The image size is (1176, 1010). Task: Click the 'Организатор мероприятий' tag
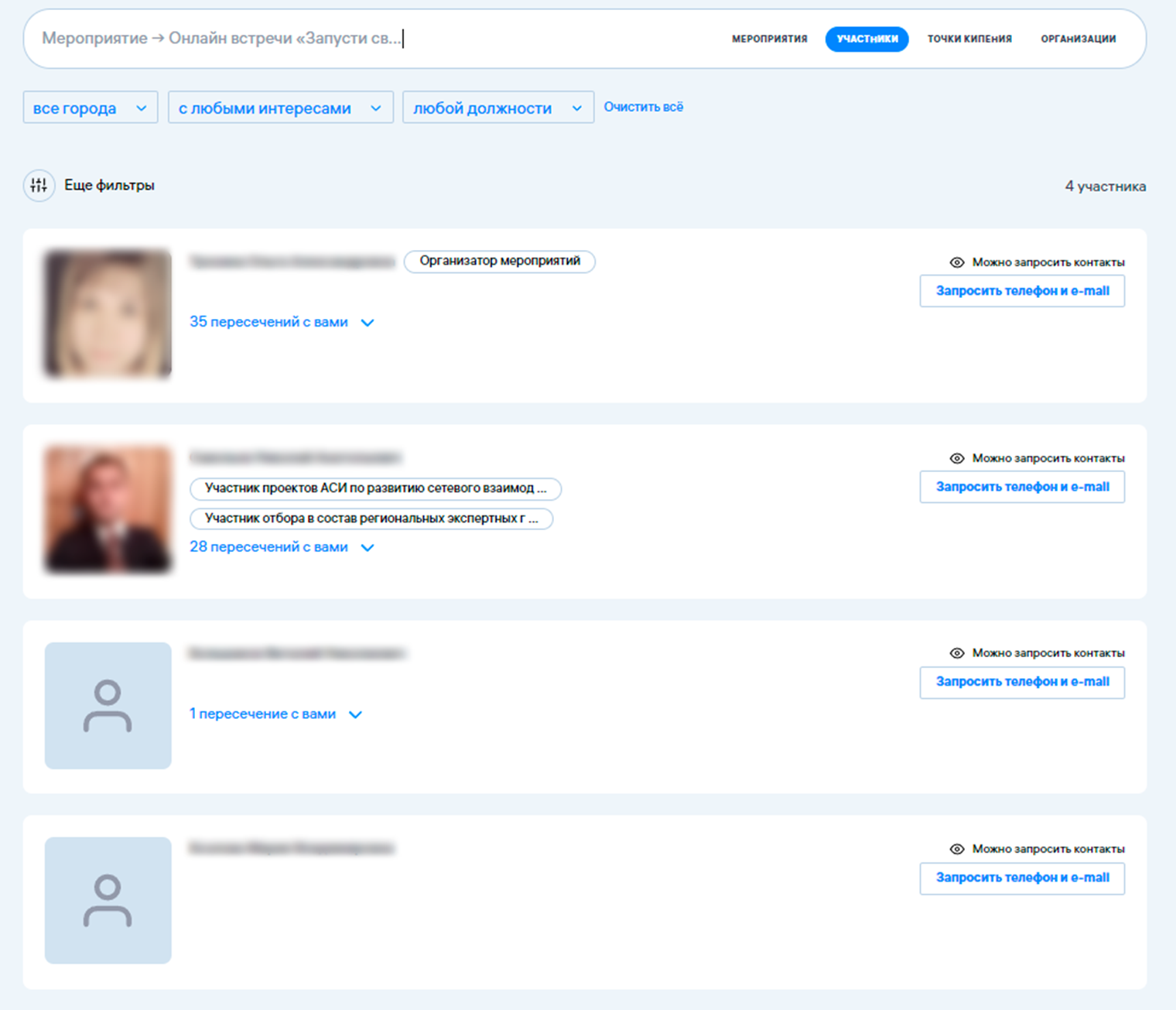(500, 262)
